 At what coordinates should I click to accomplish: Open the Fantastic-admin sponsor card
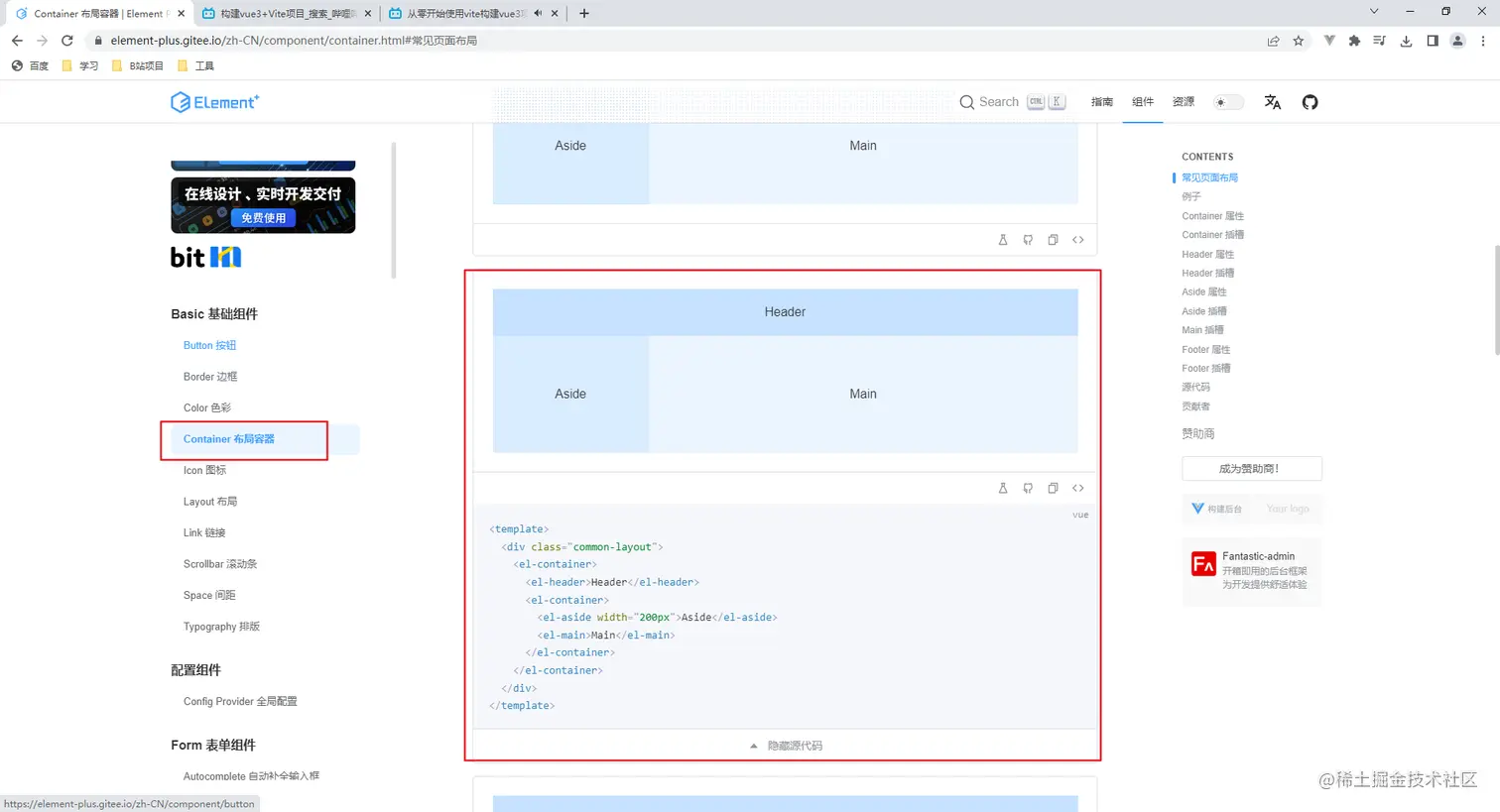1252,571
